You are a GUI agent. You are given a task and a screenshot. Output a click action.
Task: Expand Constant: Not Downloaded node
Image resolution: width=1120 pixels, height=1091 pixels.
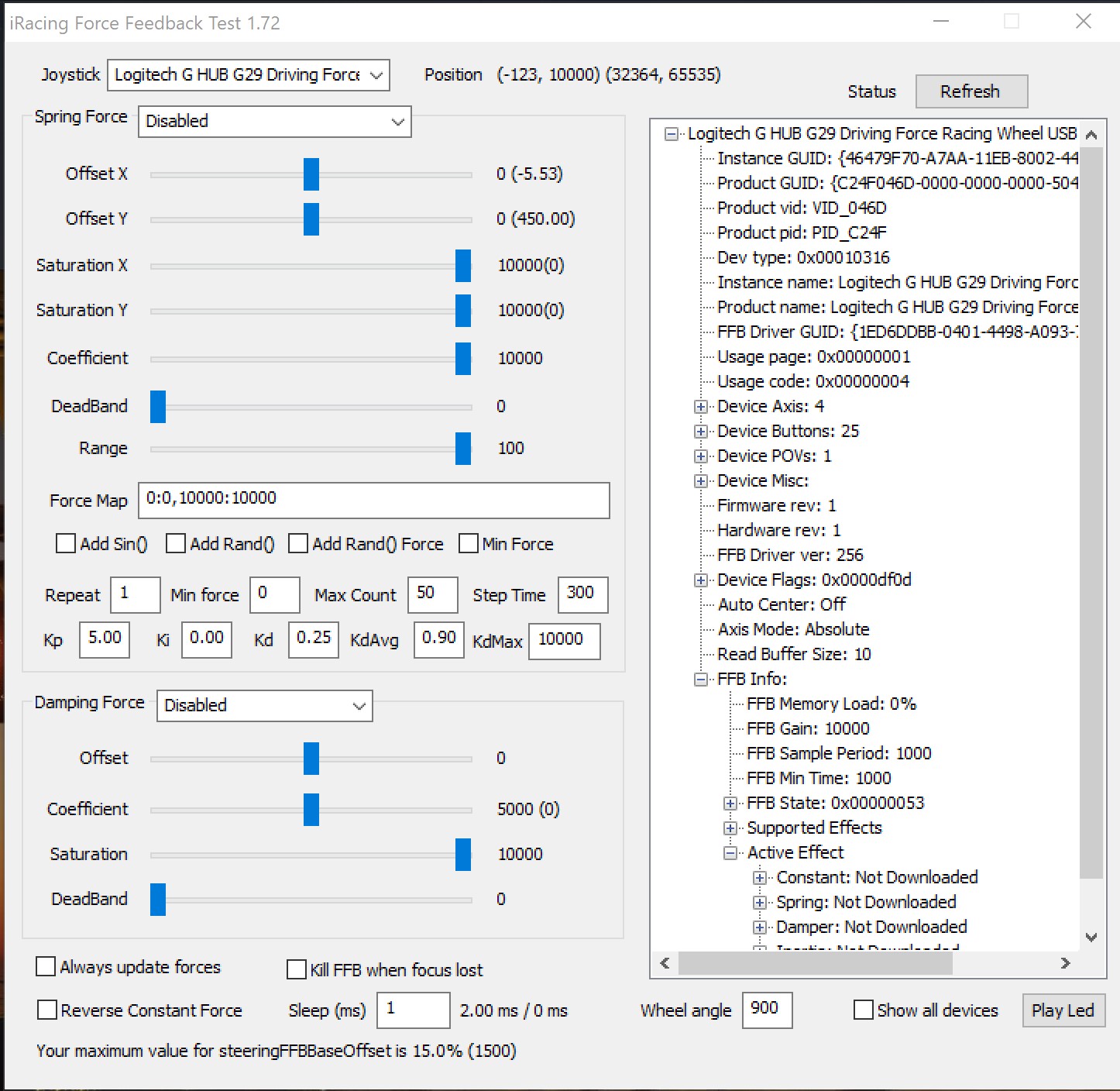[x=760, y=878]
